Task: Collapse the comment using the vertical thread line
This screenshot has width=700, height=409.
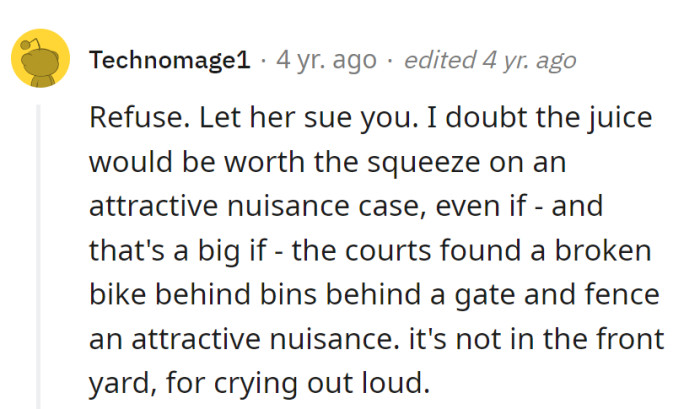Action: tap(40, 250)
